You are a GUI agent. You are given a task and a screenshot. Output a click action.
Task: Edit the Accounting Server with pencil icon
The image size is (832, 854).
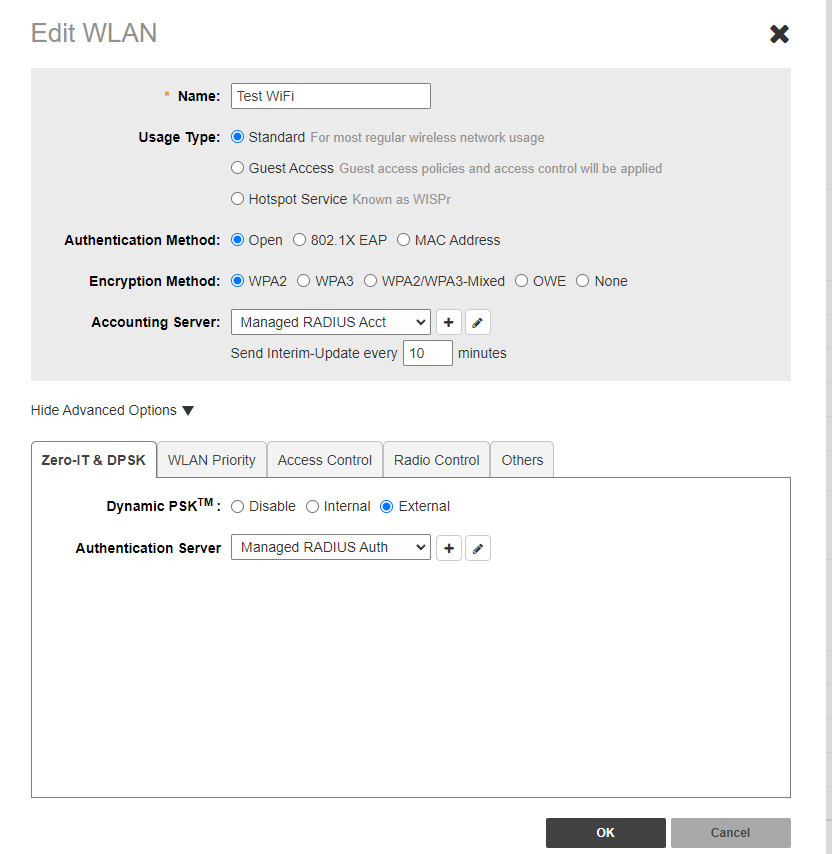478,322
